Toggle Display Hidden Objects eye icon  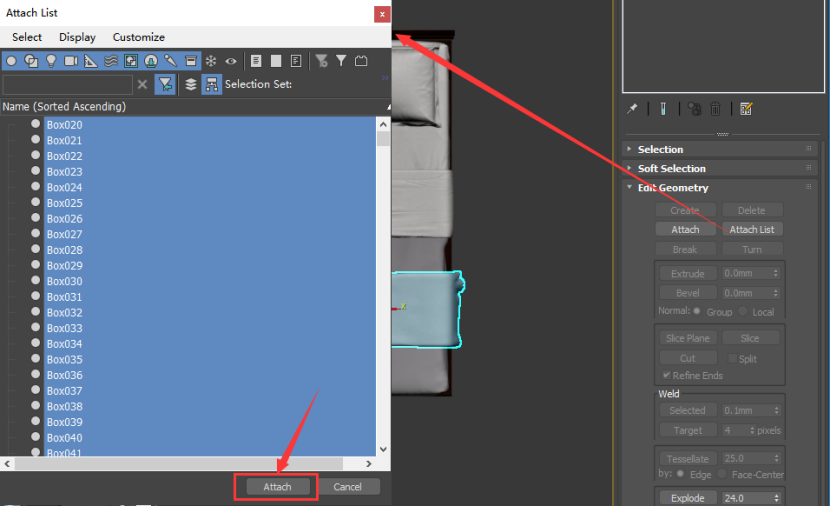(x=231, y=61)
